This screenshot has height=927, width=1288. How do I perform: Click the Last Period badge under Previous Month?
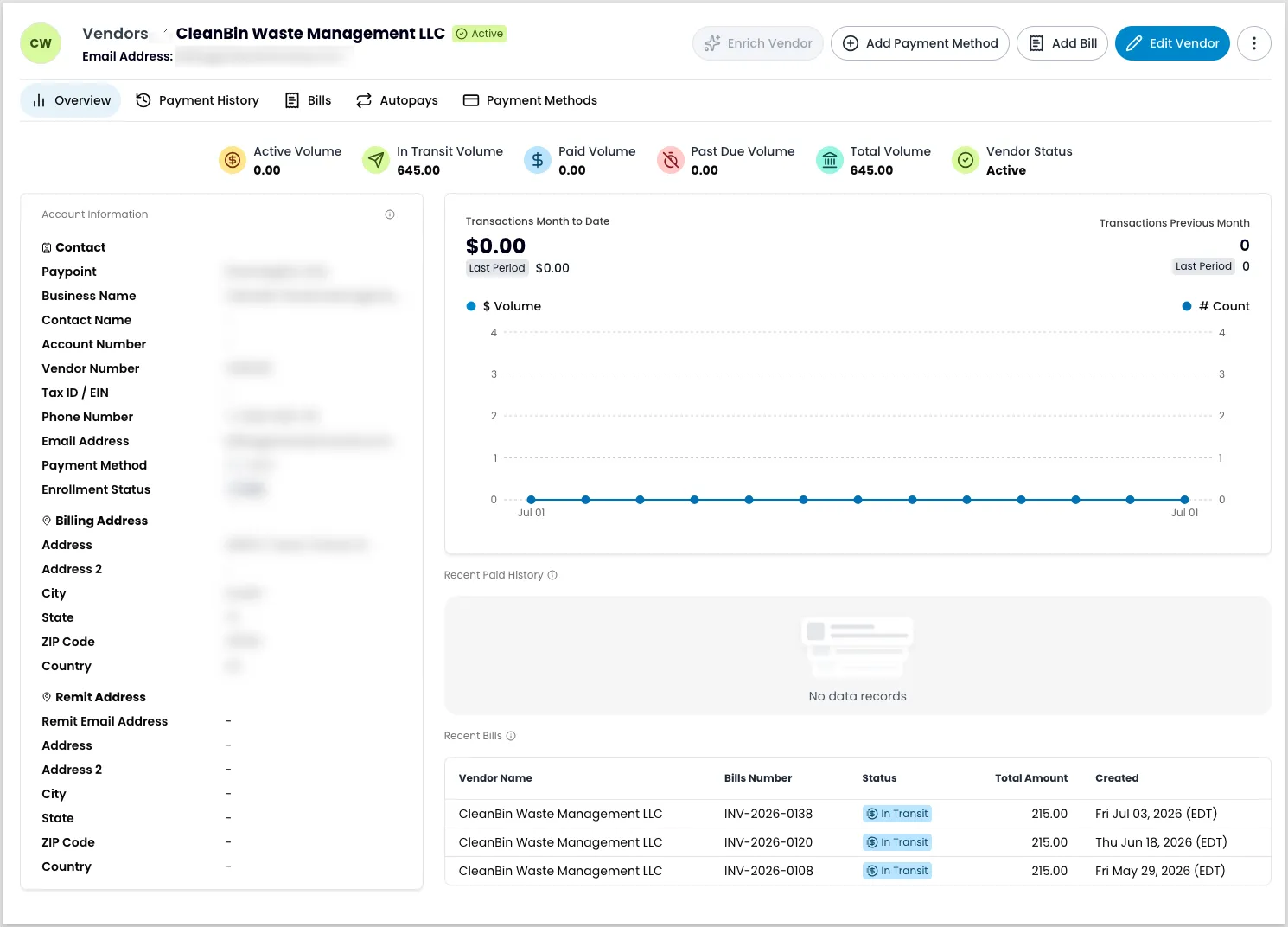(1203, 266)
